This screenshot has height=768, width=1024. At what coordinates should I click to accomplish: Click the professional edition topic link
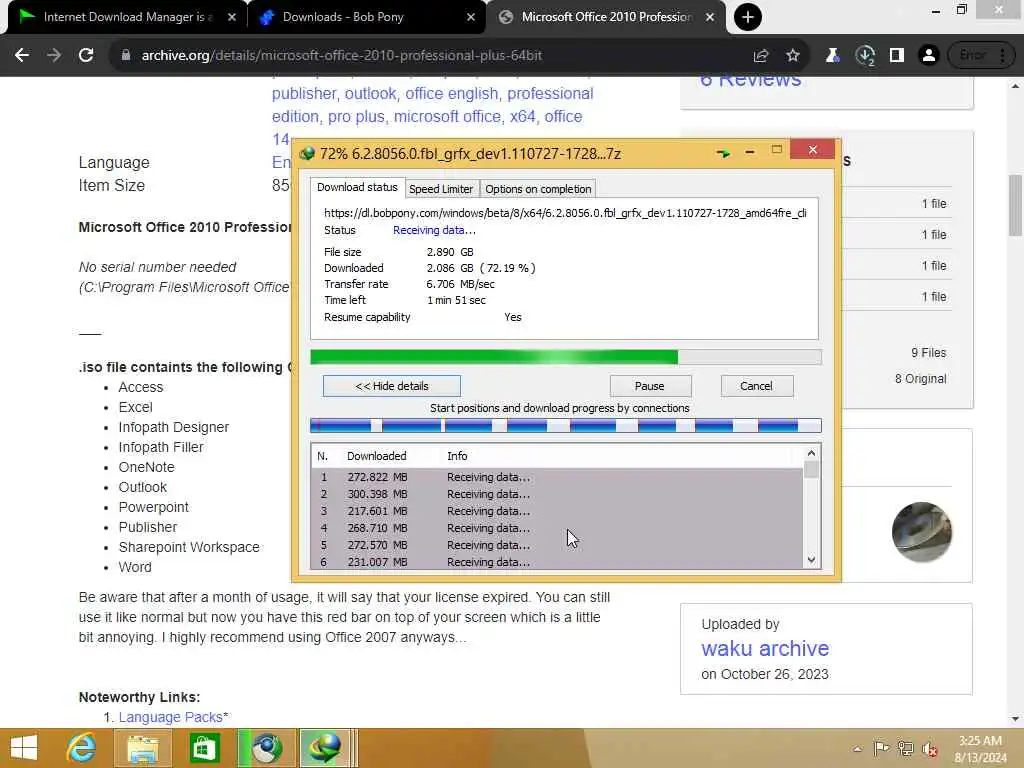point(432,104)
